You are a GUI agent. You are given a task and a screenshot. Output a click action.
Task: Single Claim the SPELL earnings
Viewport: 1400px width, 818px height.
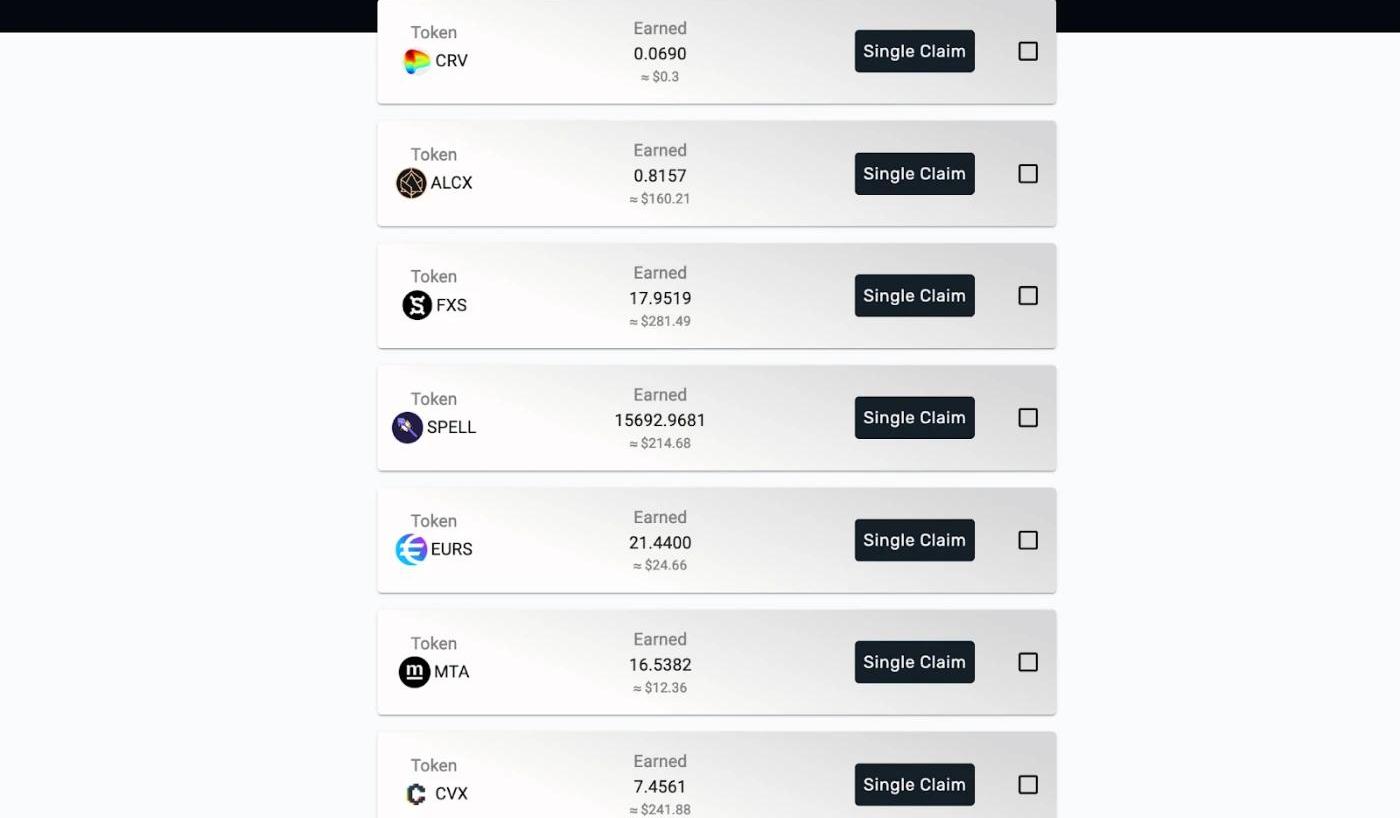[914, 418]
